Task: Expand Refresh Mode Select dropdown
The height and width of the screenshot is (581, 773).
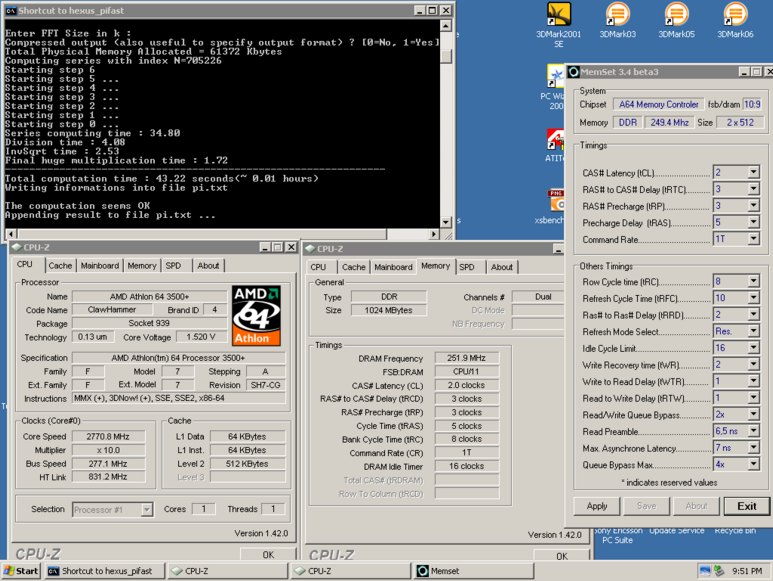Action: click(x=753, y=331)
